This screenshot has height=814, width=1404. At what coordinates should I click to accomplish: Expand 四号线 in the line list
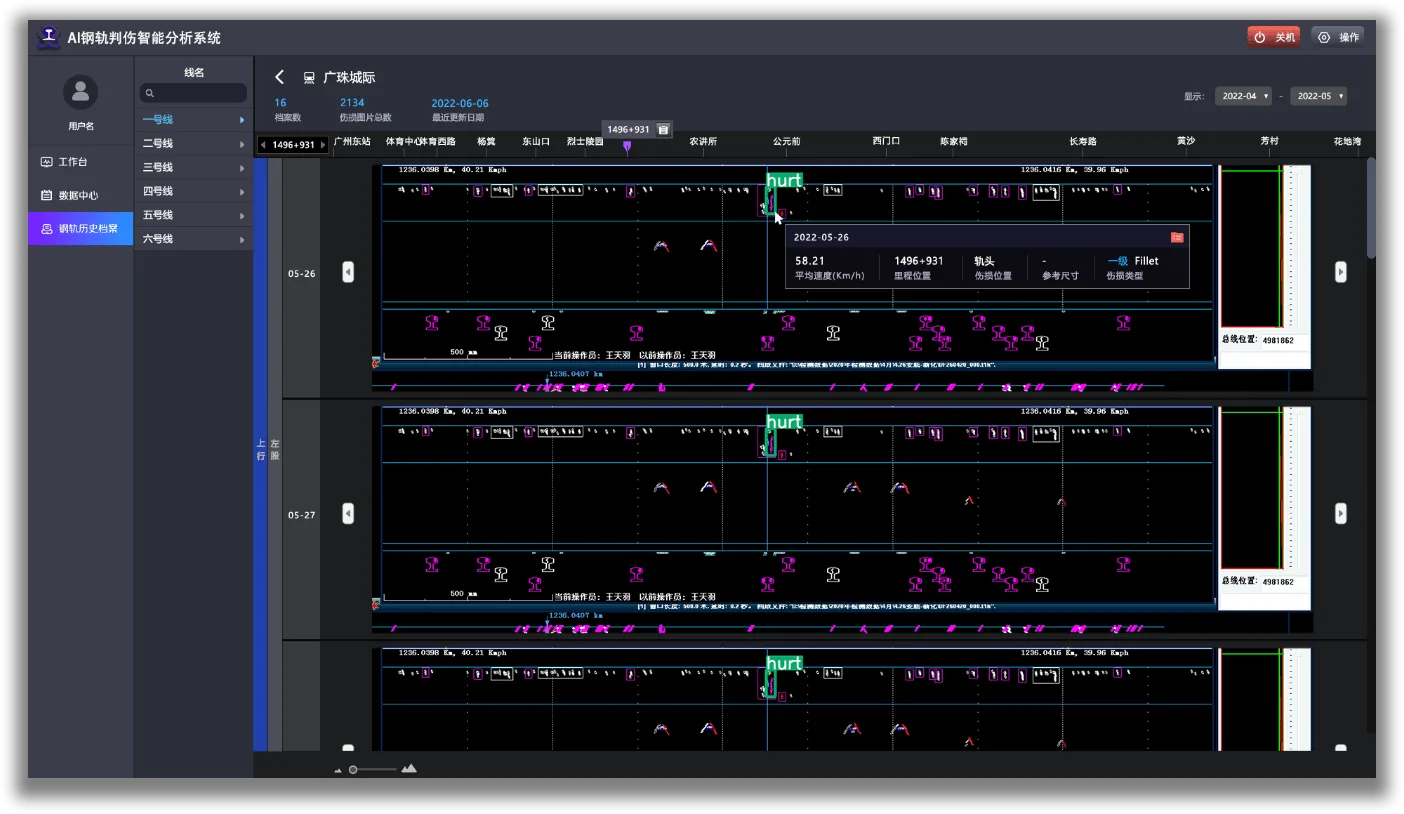pos(193,191)
